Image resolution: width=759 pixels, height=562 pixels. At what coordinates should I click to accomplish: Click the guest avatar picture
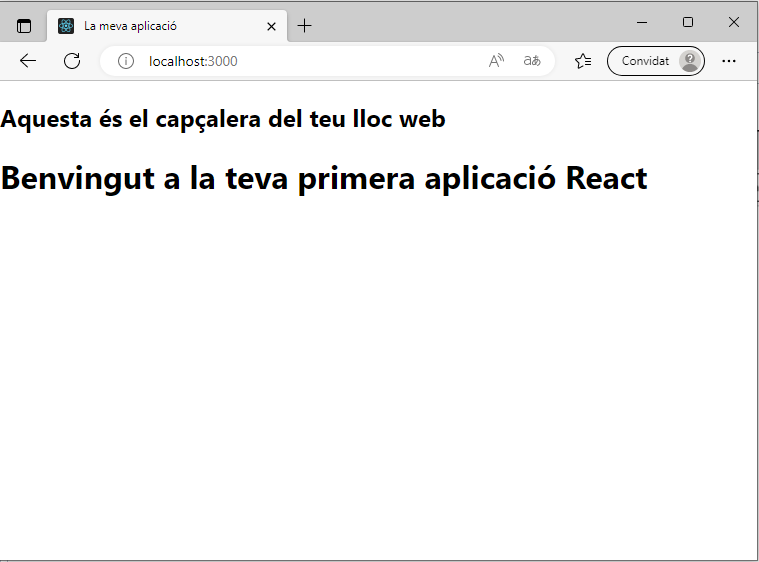point(689,61)
